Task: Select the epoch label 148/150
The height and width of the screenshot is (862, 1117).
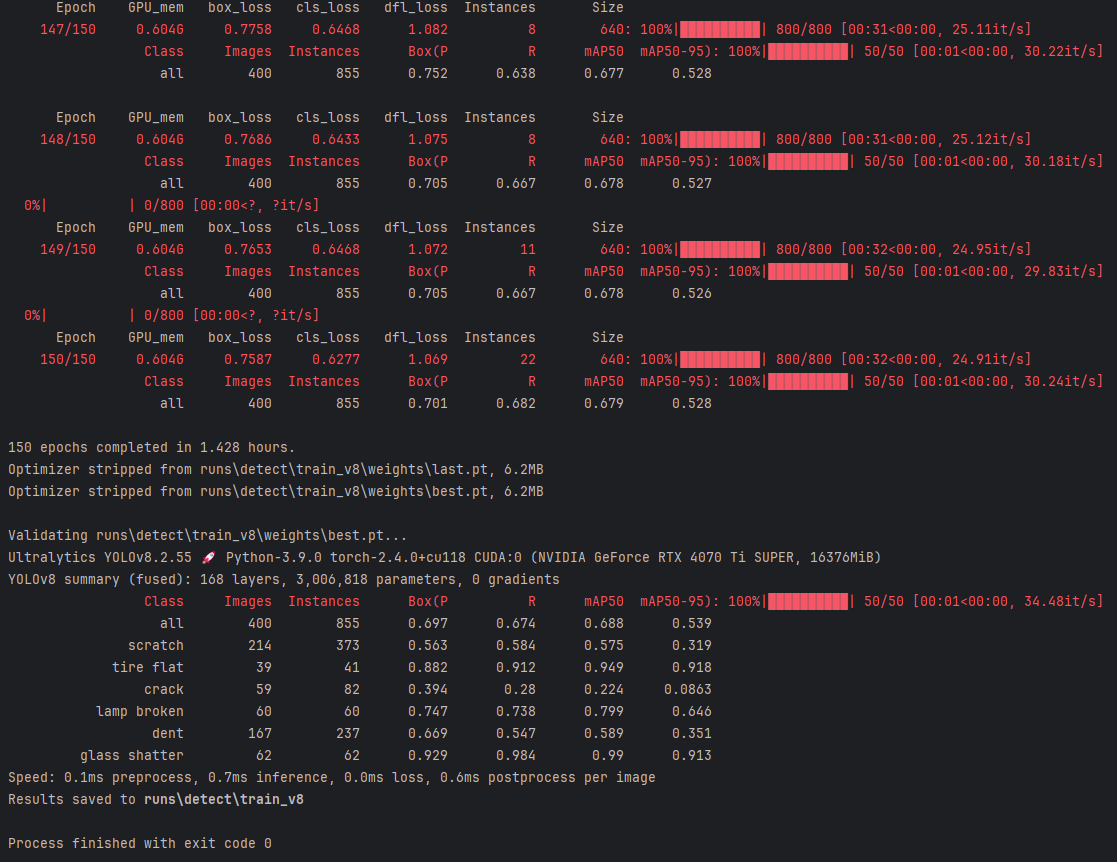Action: (68, 139)
